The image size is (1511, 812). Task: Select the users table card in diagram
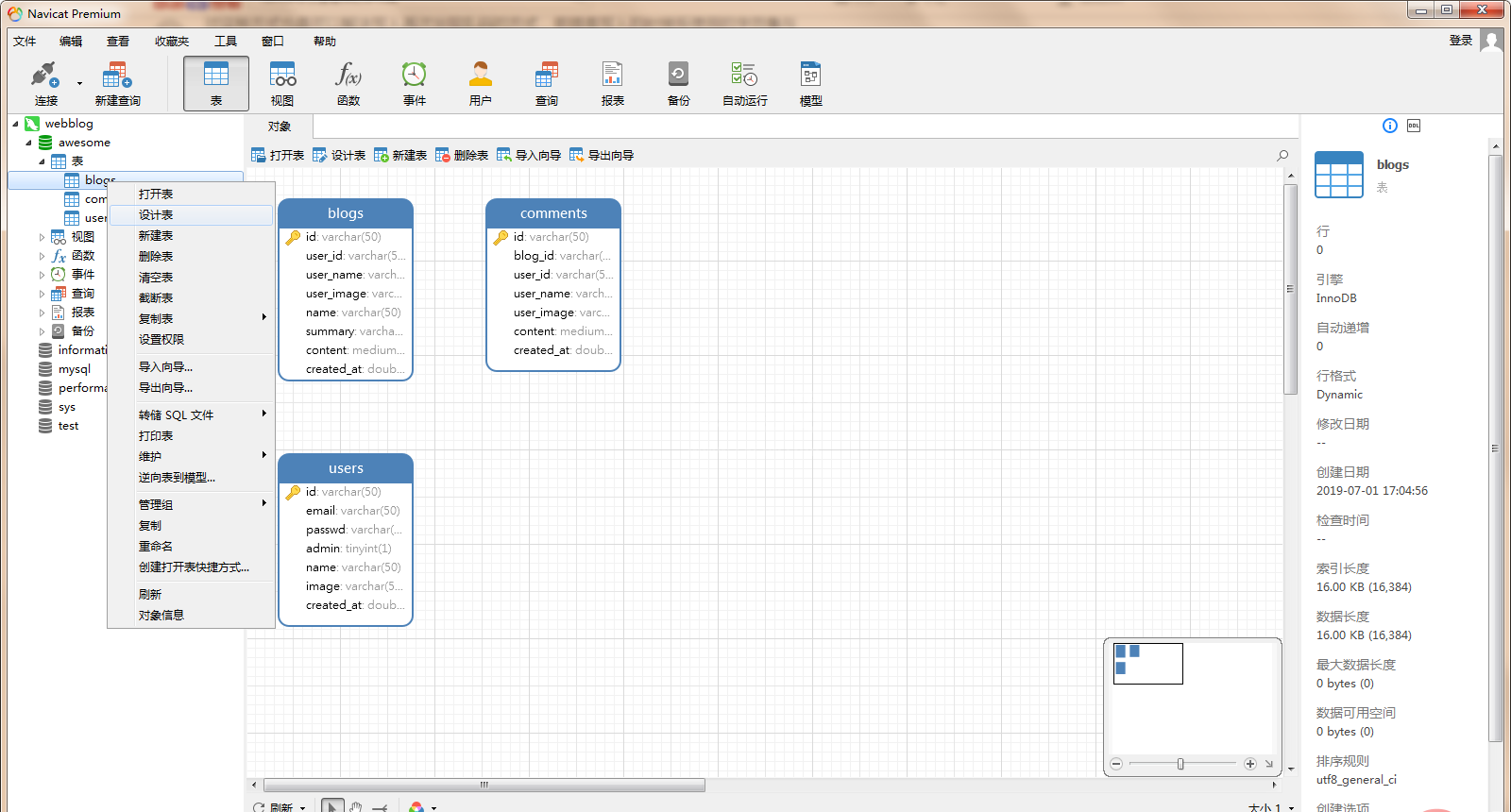(x=346, y=539)
